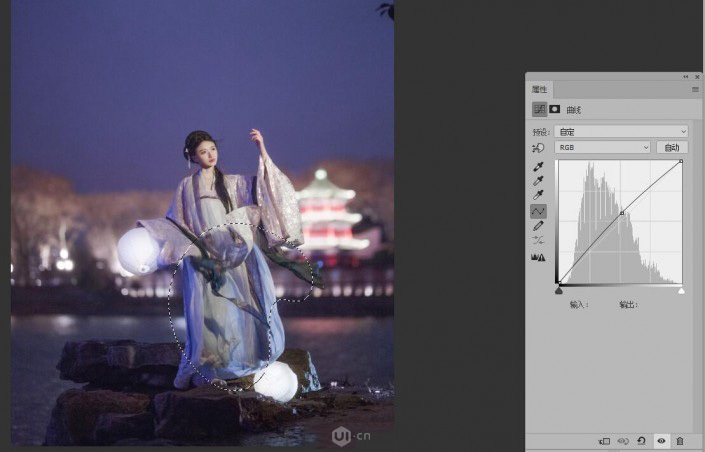Reset curves to adjustment defaults
The image size is (705, 452).
pos(641,440)
